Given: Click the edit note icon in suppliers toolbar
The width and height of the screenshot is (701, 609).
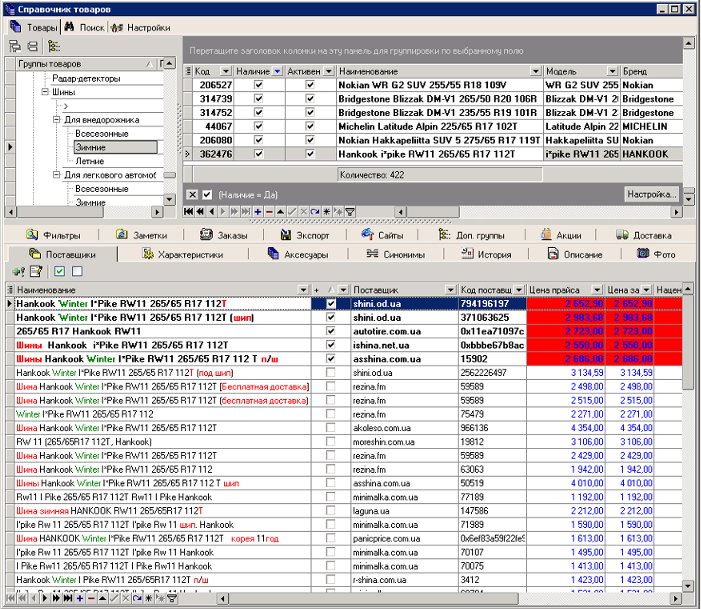Looking at the screenshot, I should pyautogui.click(x=34, y=272).
